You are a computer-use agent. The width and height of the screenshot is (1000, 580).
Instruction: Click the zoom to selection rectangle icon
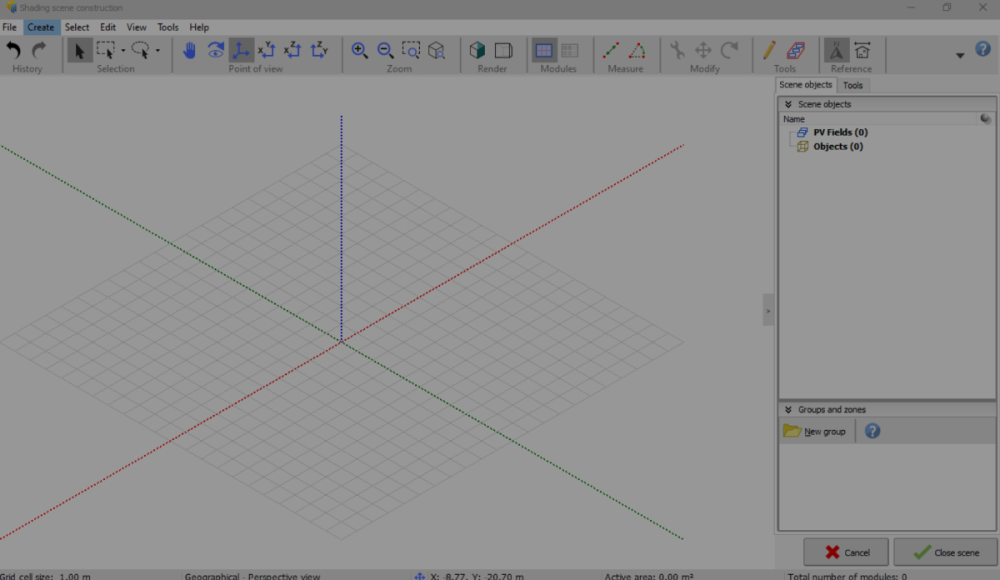[411, 50]
